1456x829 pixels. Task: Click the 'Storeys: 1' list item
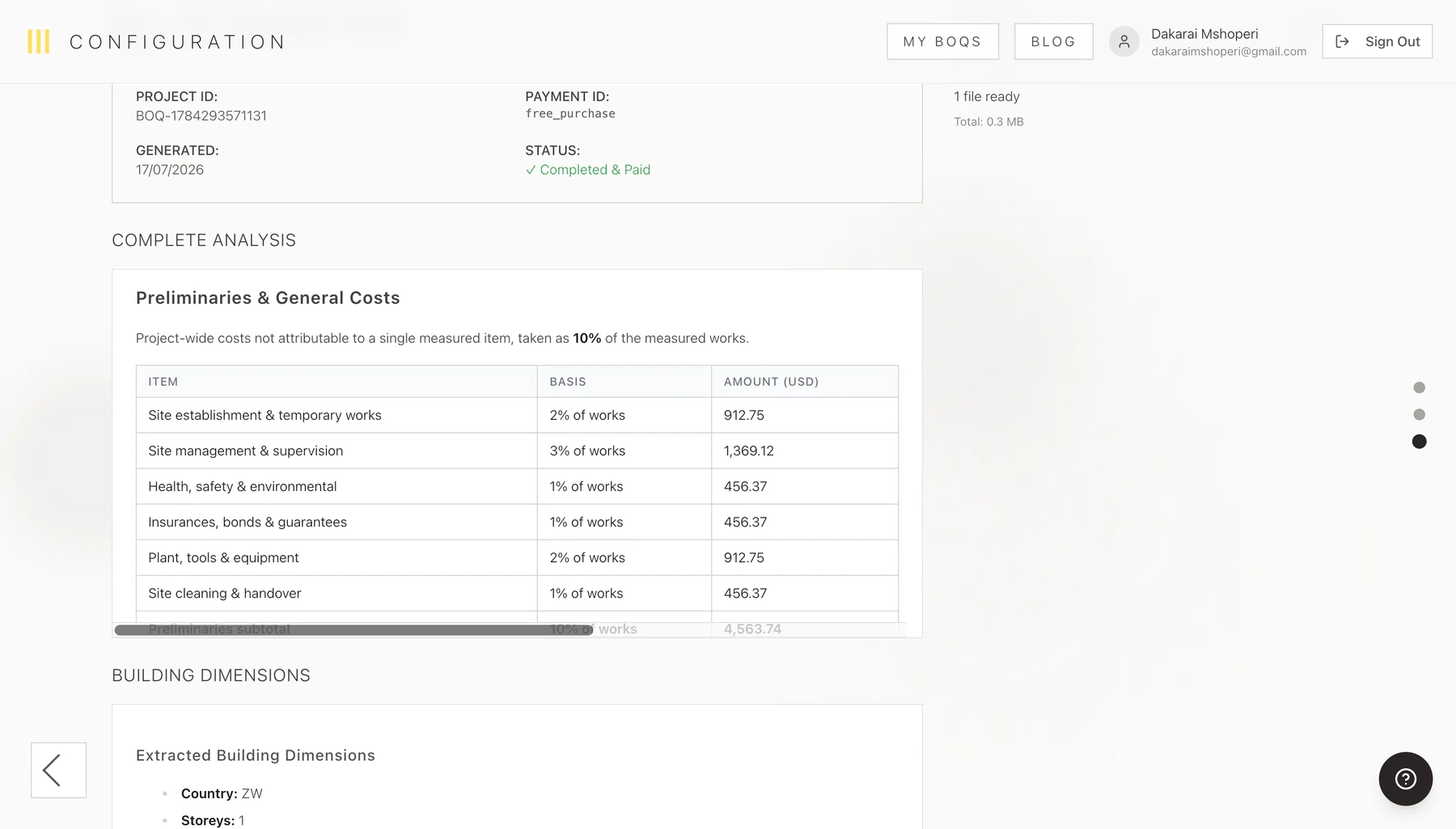pyautogui.click(x=213, y=820)
